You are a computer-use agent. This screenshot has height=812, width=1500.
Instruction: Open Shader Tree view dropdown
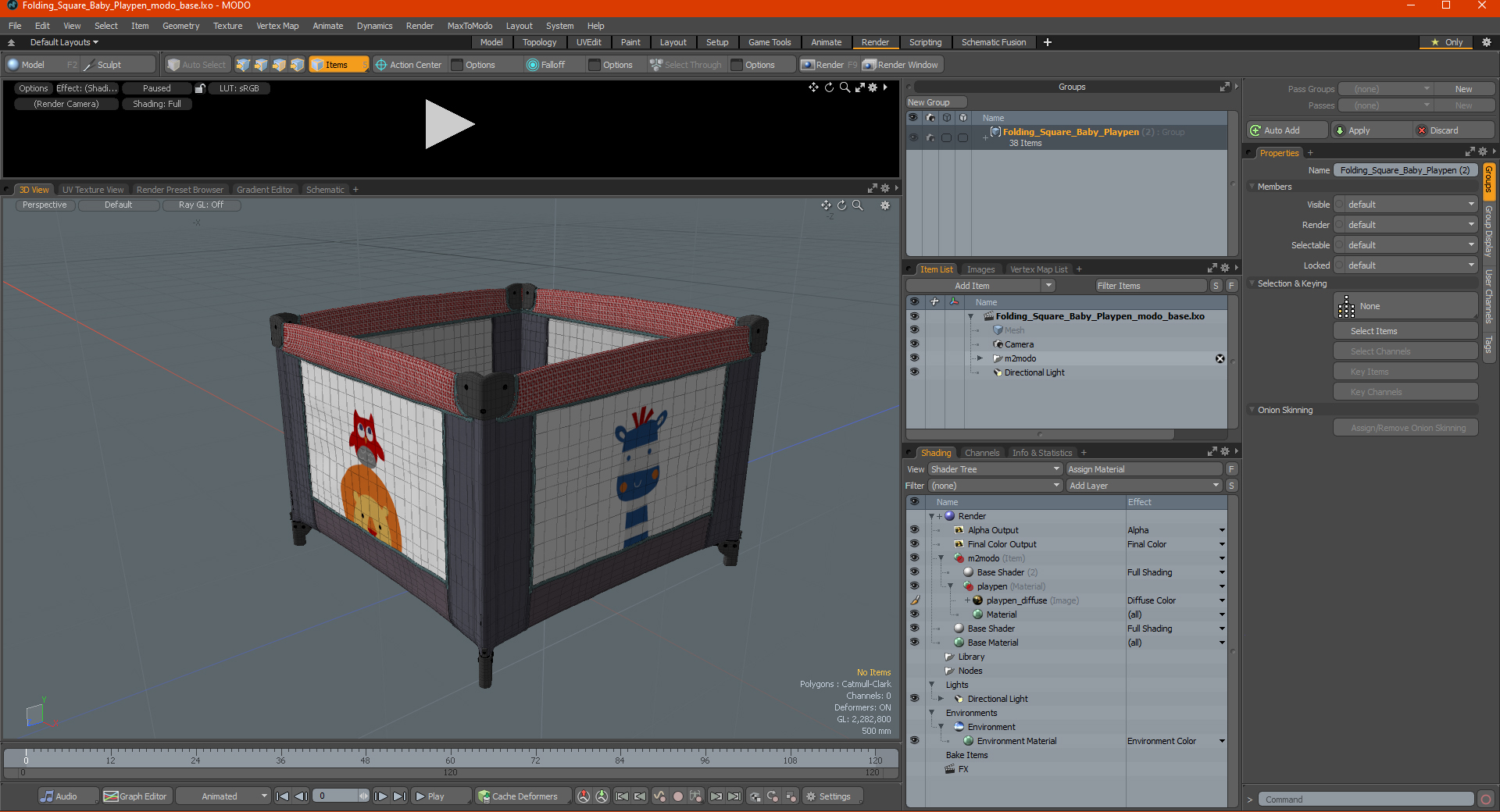(x=995, y=469)
